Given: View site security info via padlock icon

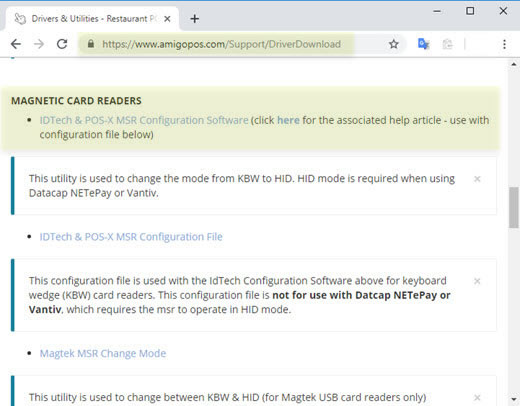Looking at the screenshot, I should [x=91, y=44].
